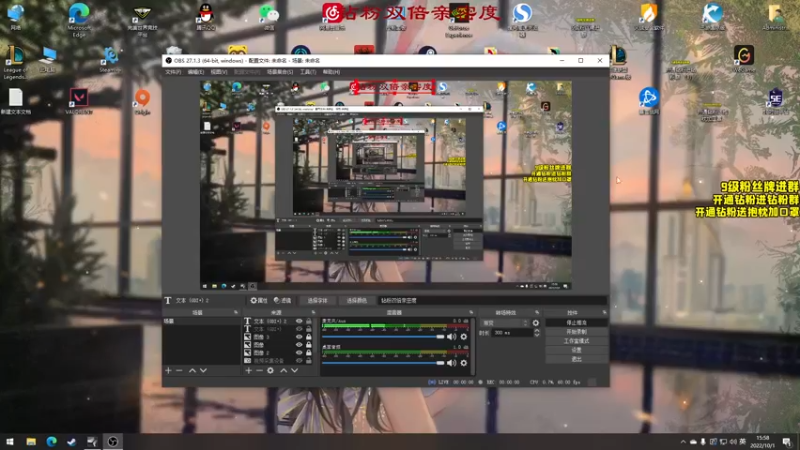Open the 编辑(E) menu in OBS
800x450 pixels.
196,72
